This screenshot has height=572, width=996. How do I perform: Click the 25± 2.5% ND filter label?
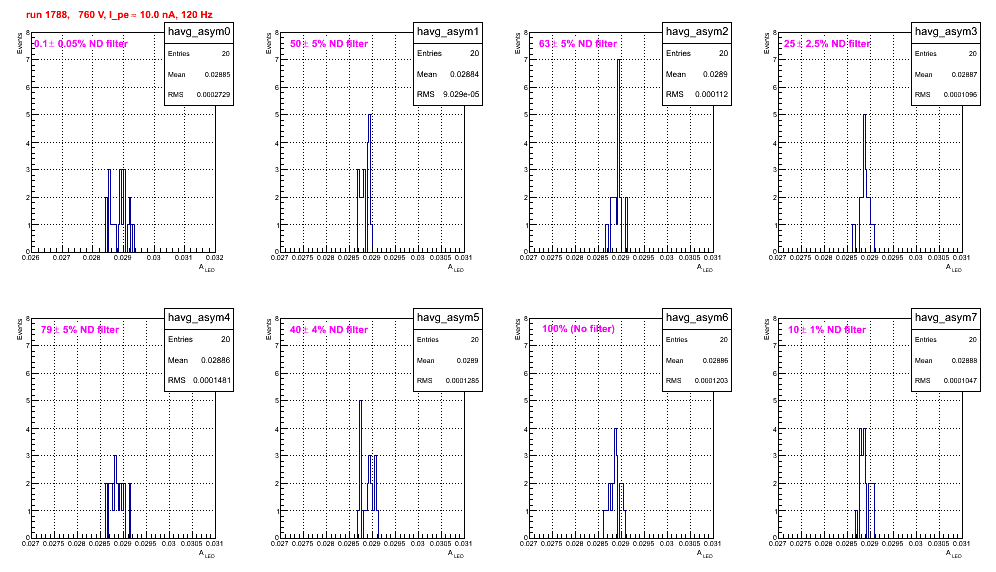coord(827,44)
